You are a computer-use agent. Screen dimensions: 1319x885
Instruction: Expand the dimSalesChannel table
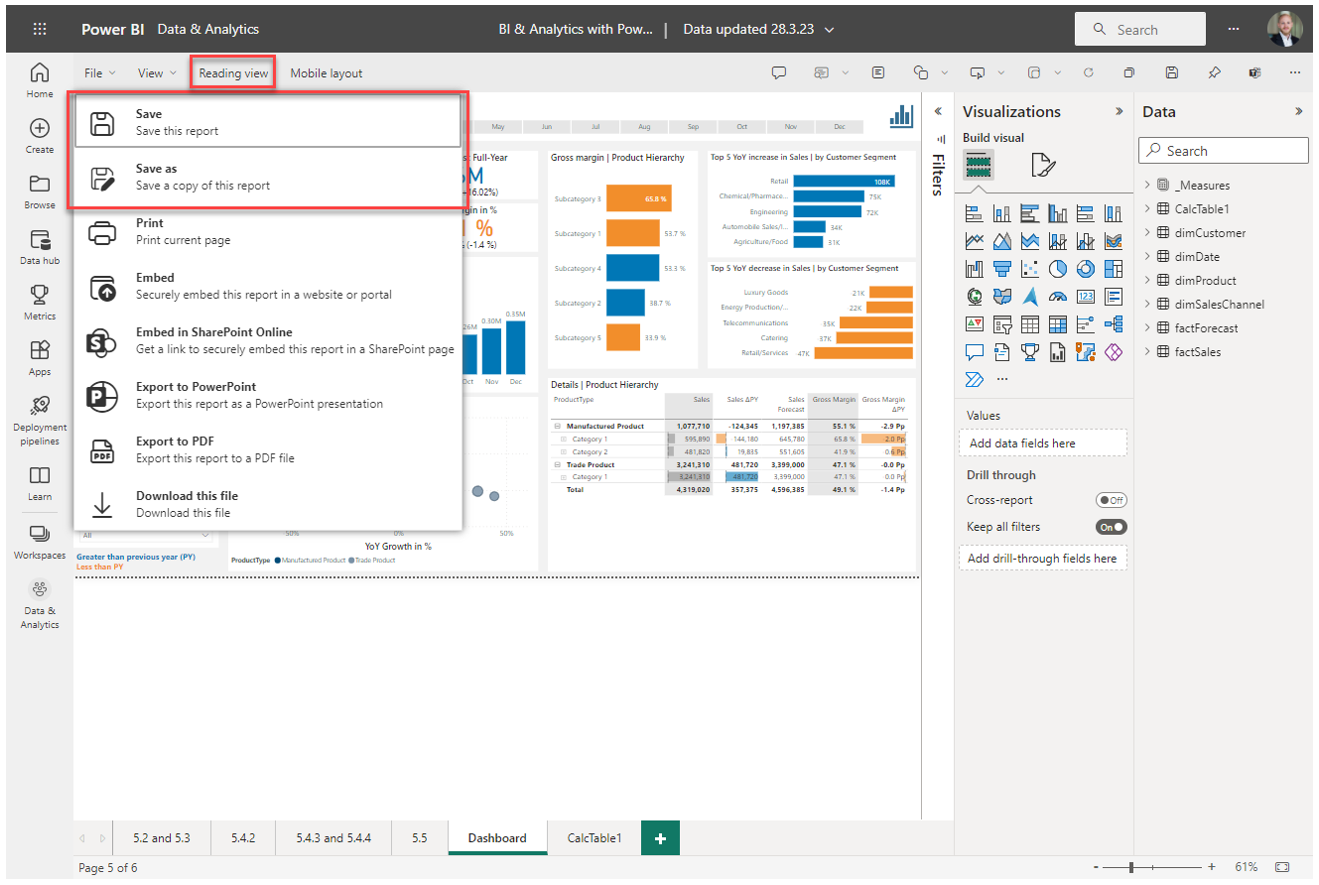click(x=1147, y=304)
